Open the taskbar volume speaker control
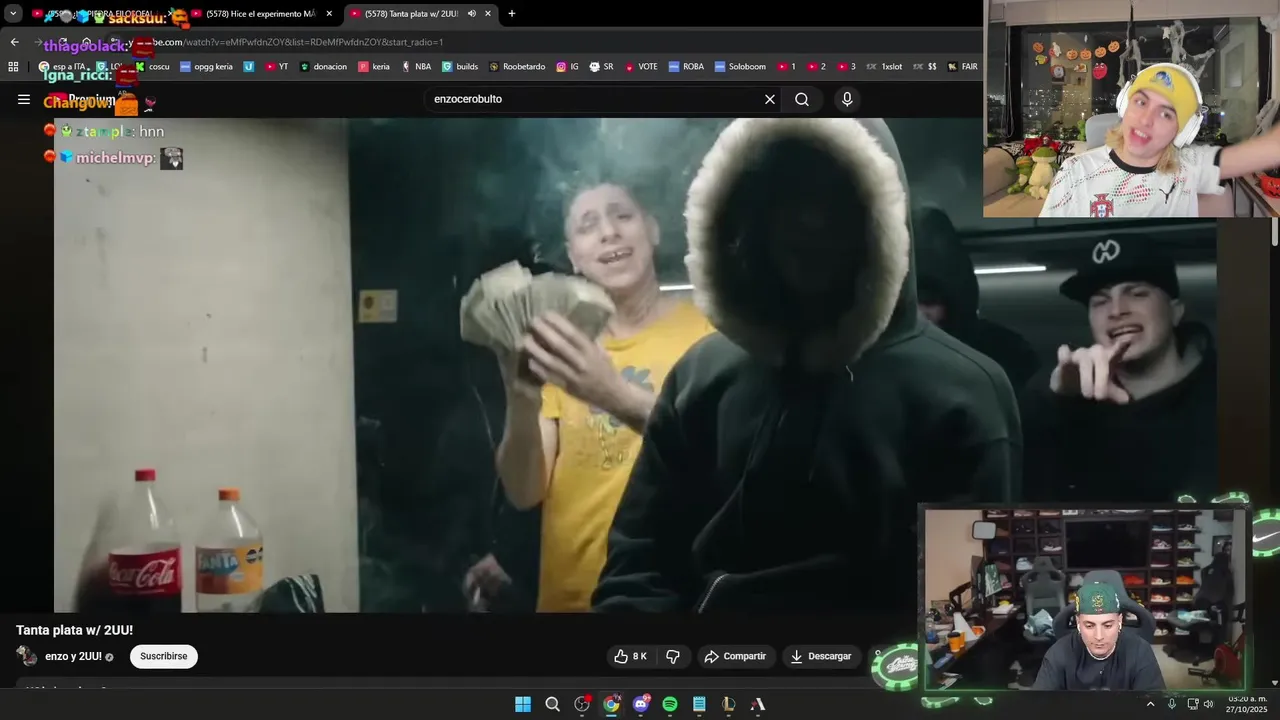 point(1208,704)
